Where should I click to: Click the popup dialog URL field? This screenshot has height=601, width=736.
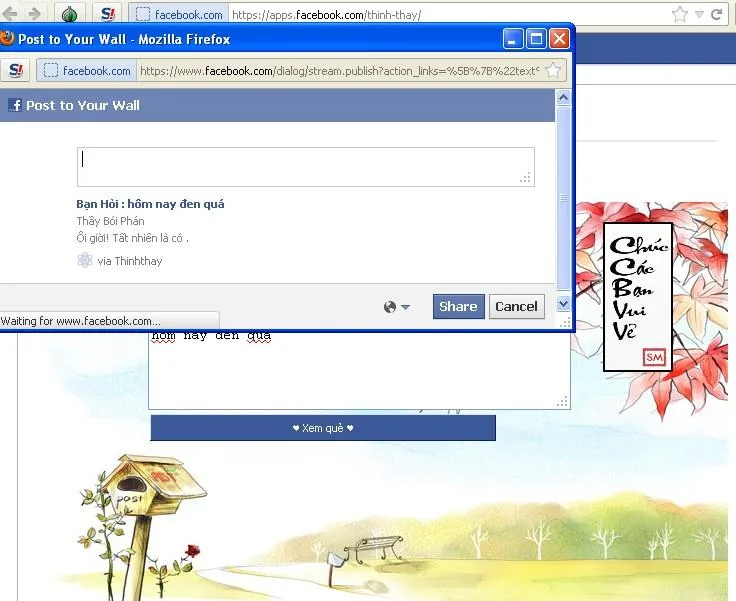(339, 71)
